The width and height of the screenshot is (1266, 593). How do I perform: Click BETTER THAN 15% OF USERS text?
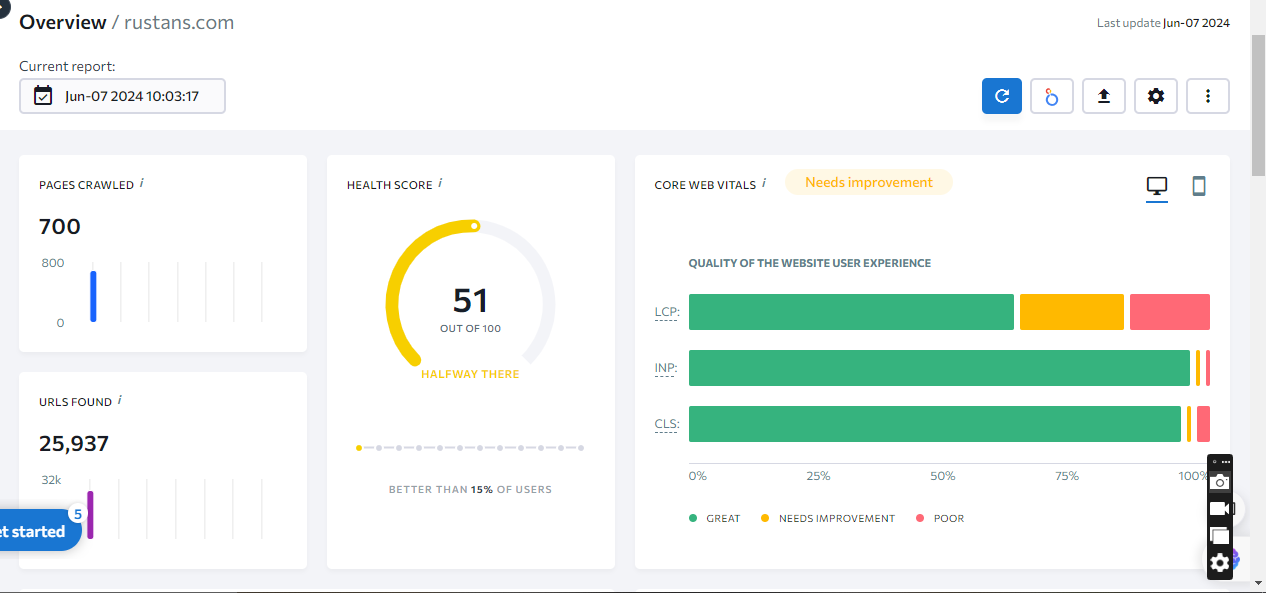pyautogui.click(x=470, y=490)
